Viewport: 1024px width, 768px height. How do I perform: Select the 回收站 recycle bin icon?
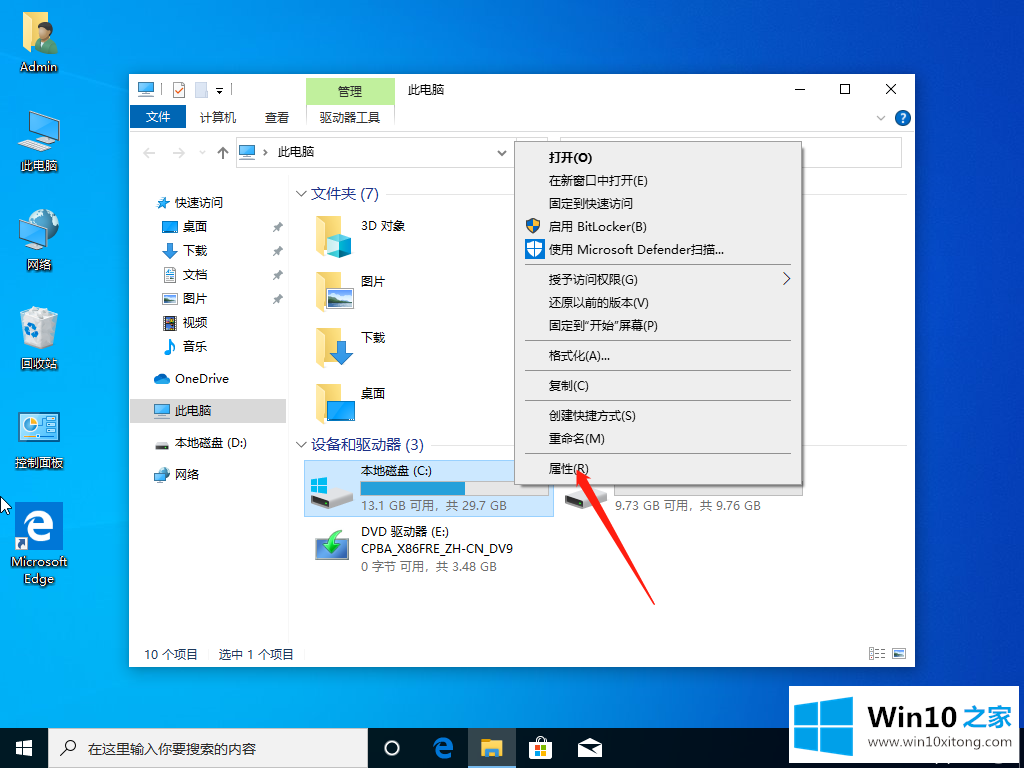point(39,338)
